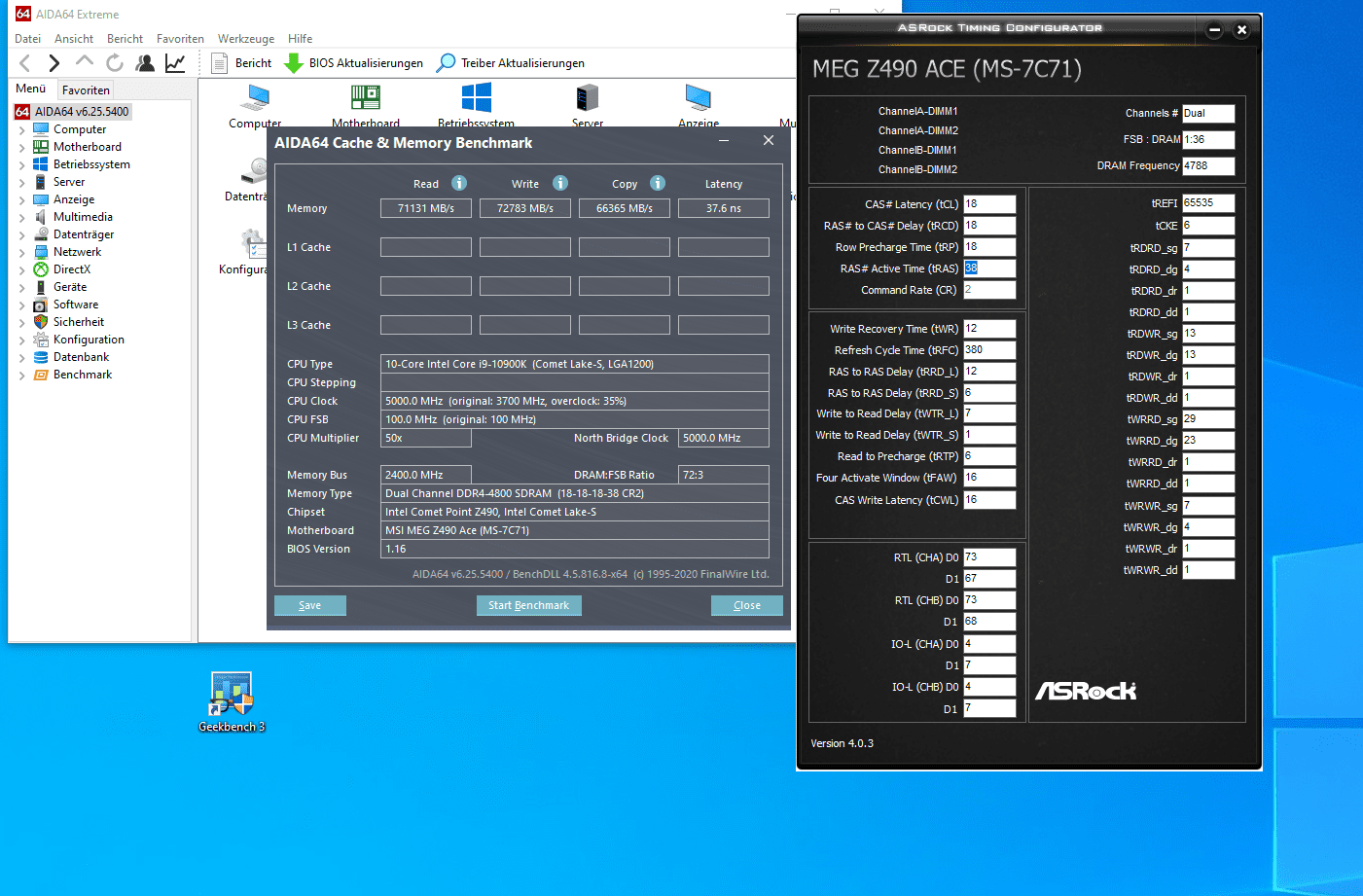Click the Save button in benchmark dialog
The height and width of the screenshot is (896, 1363).
click(x=309, y=605)
